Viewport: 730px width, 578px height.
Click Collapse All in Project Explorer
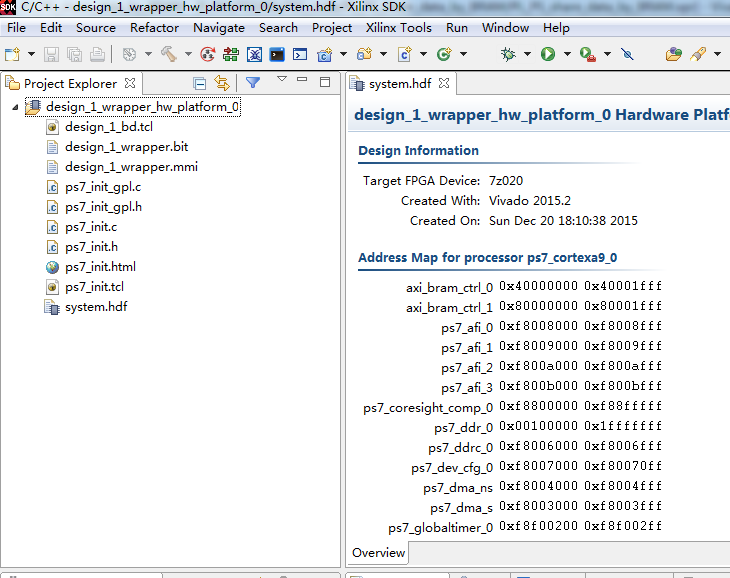[200, 84]
